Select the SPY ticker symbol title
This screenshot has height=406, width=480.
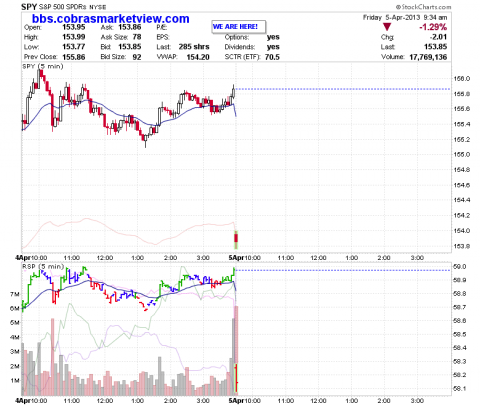pyautogui.click(x=29, y=6)
